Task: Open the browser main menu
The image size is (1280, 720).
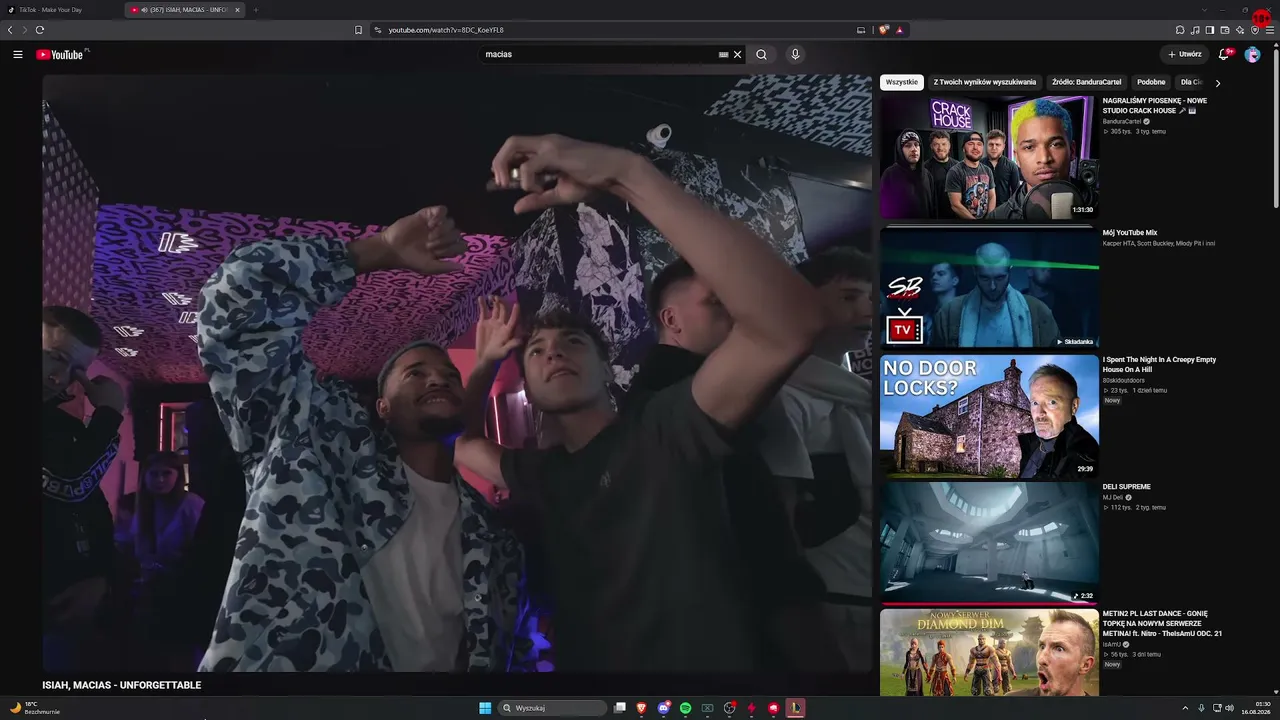Action: pyautogui.click(x=1270, y=30)
